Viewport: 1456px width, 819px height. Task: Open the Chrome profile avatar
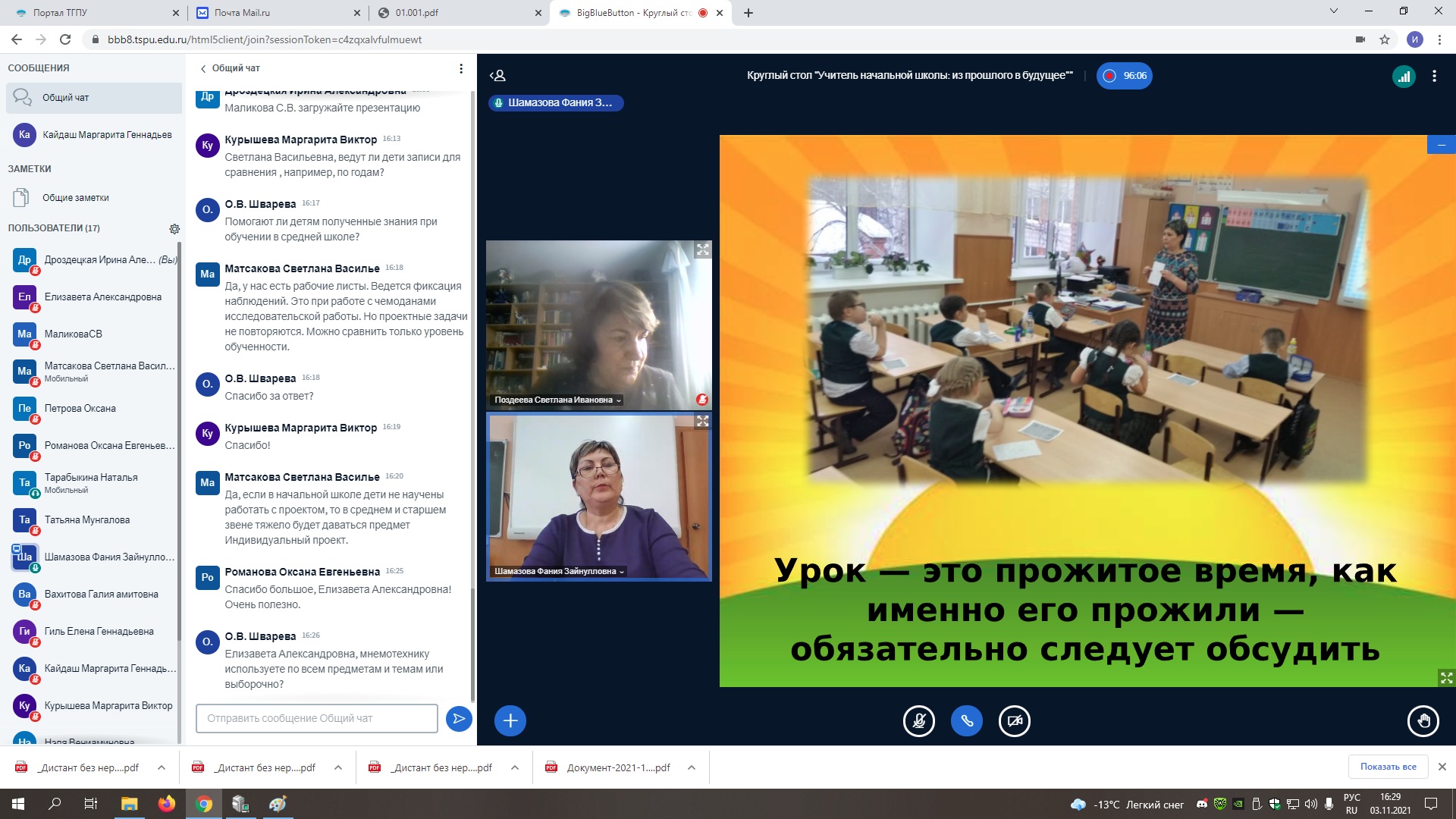(x=1414, y=39)
